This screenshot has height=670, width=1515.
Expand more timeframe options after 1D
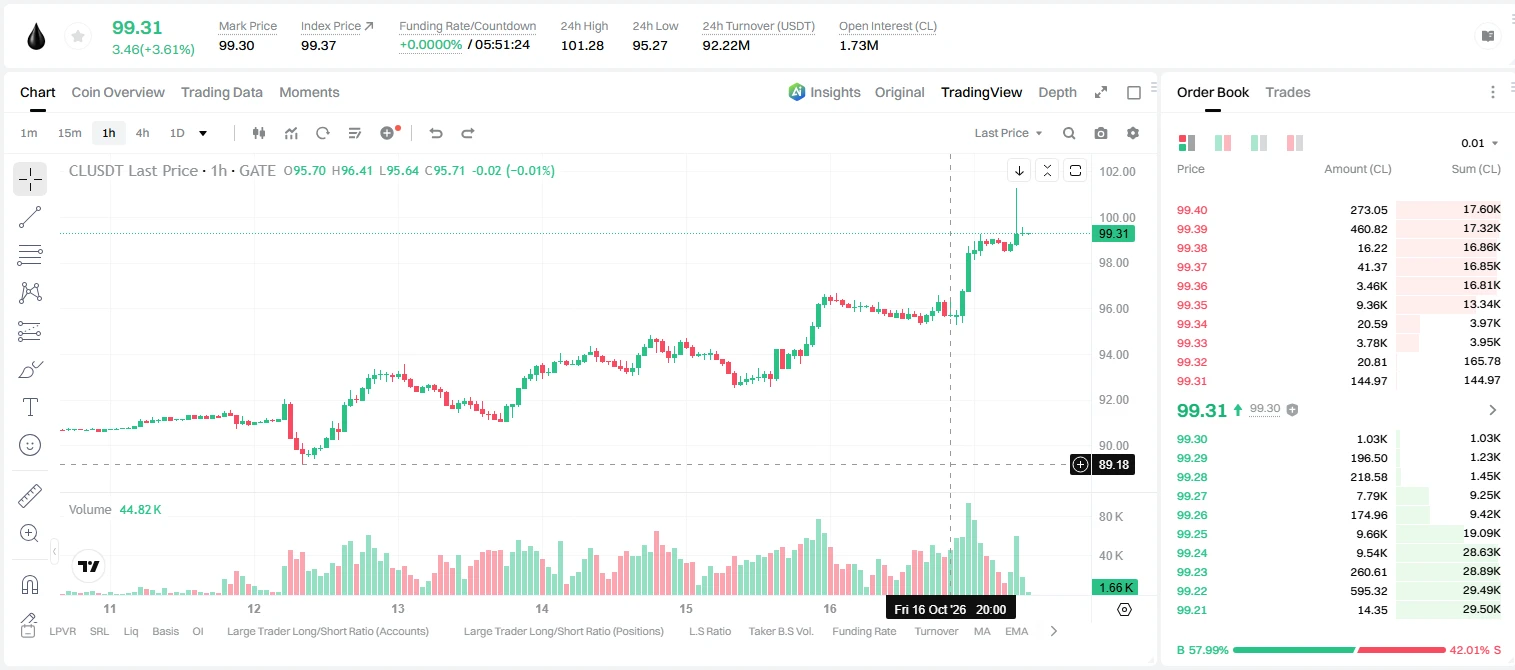[x=203, y=133]
